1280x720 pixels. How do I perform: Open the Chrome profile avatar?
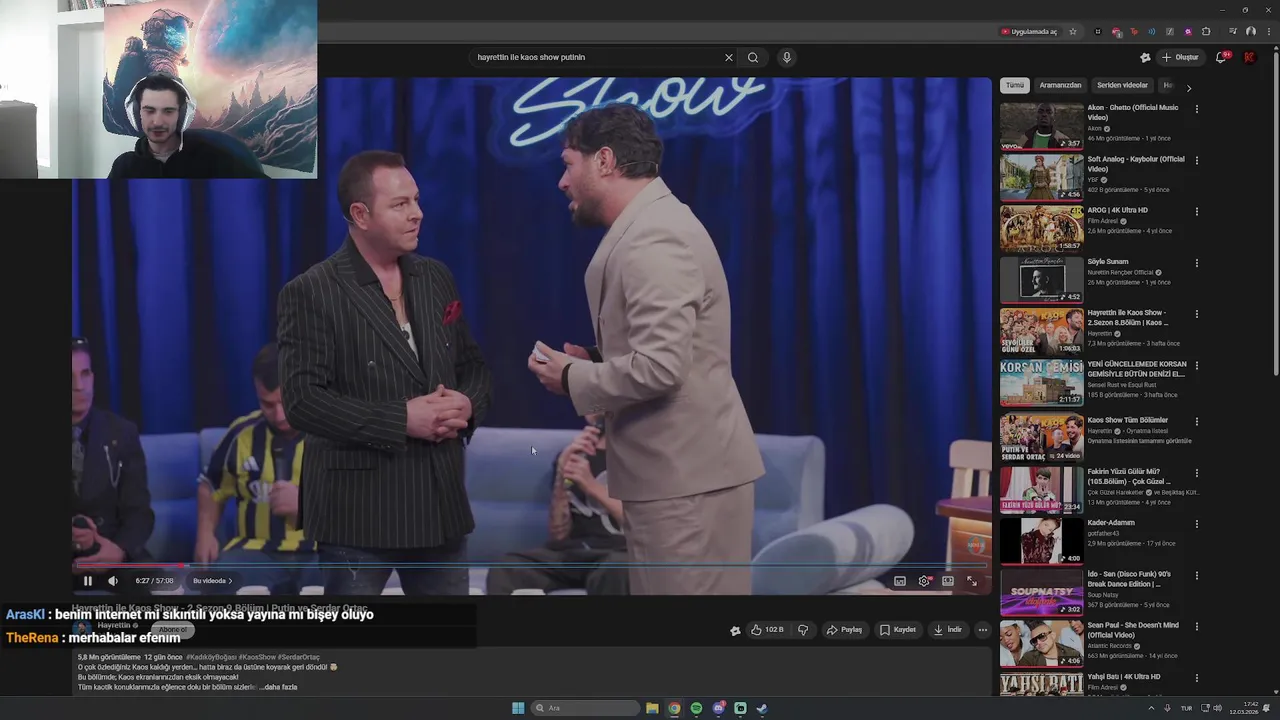click(1250, 32)
